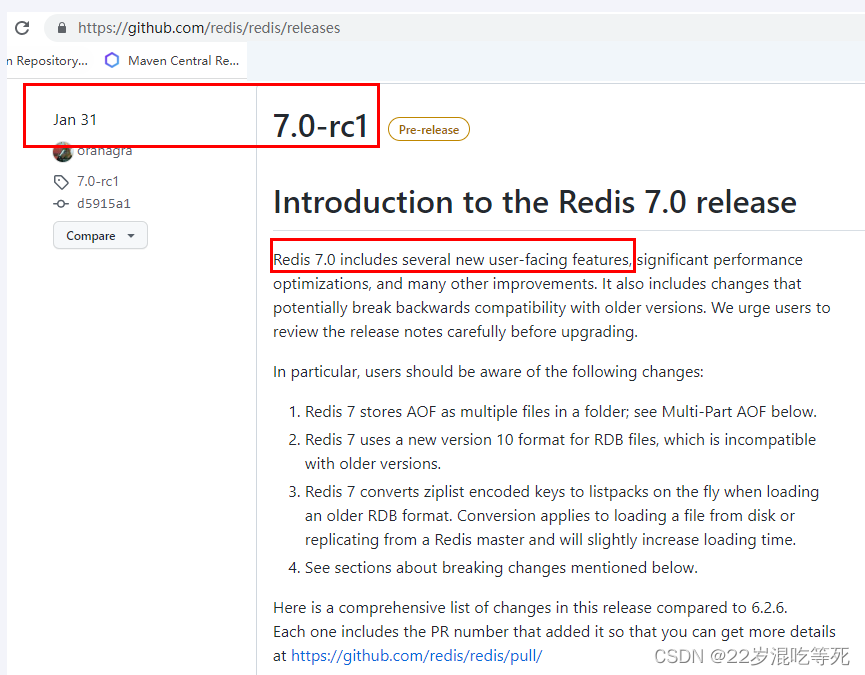
Task: Click list item about version 10 RDB format
Action: pyautogui.click(x=560, y=452)
